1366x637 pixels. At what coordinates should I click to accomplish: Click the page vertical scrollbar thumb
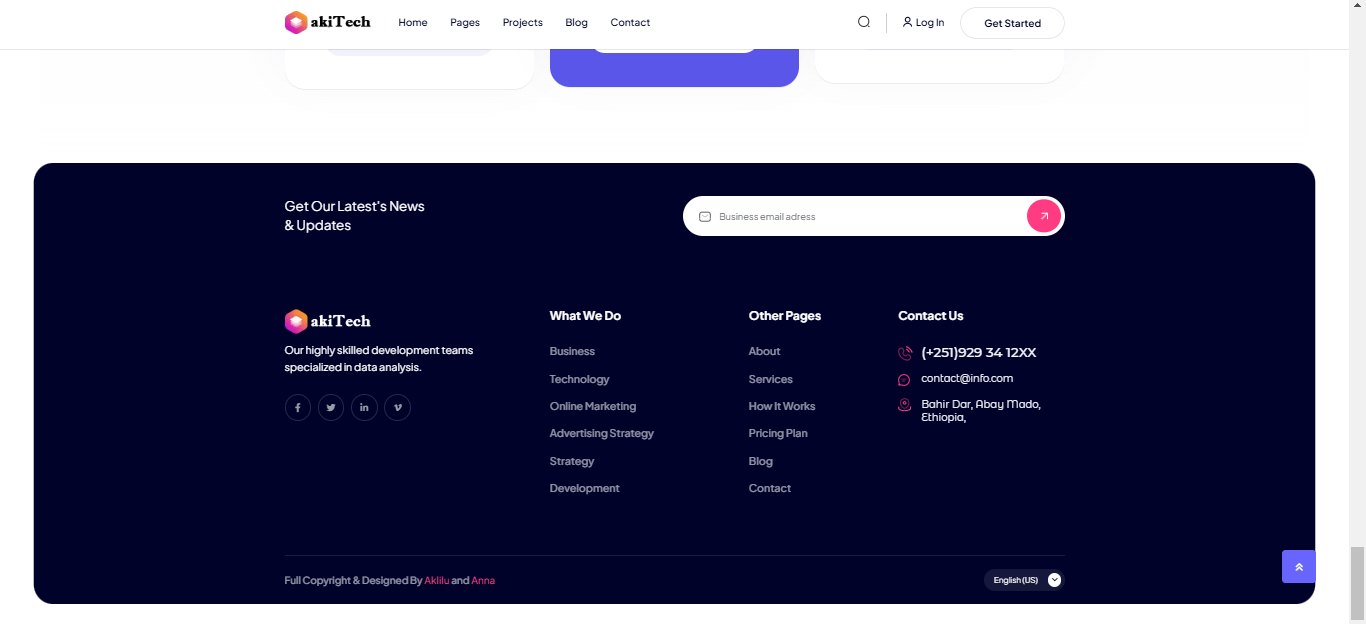(x=1357, y=584)
